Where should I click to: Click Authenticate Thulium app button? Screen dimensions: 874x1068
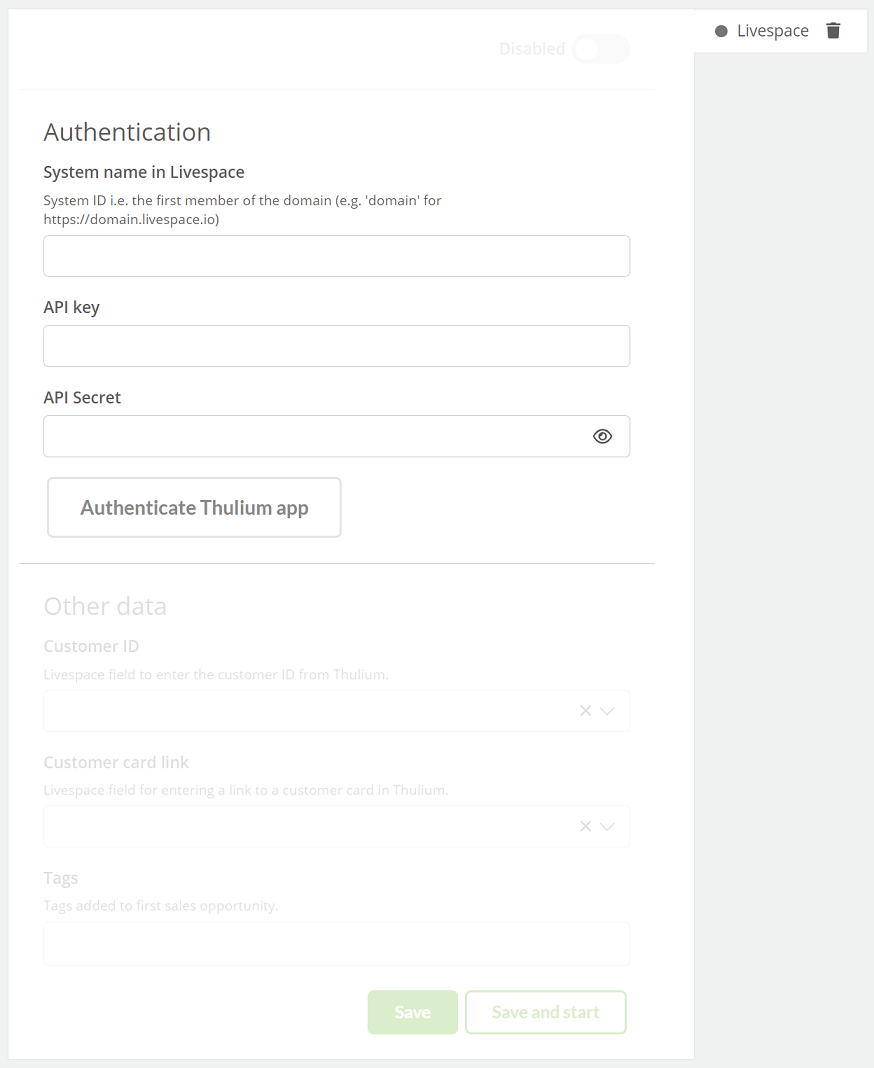tap(194, 507)
